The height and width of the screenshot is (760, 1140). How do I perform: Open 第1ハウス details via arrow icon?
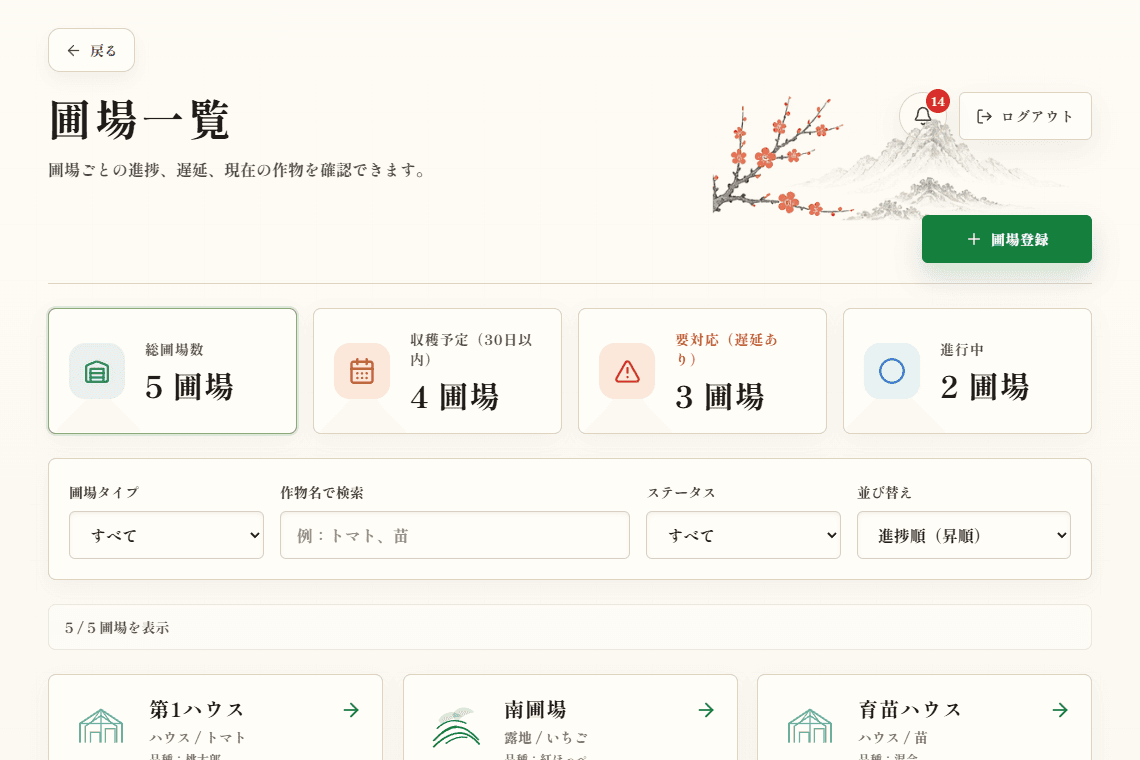coord(351,710)
